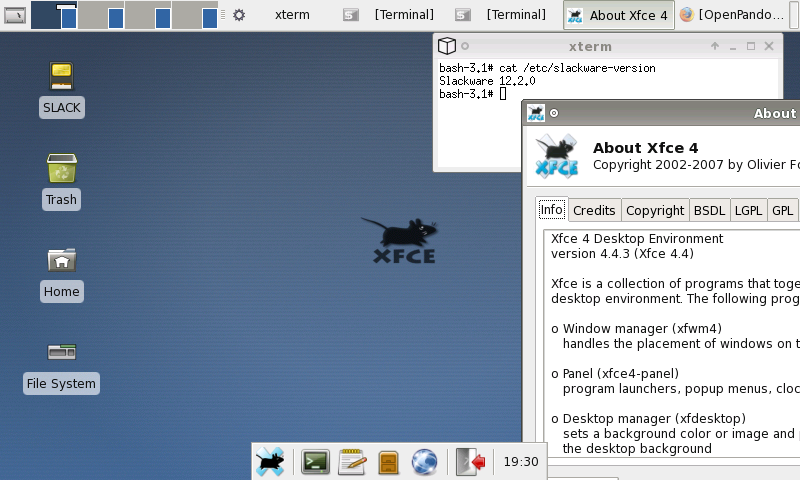
Task: Open xterm window menu cube icon
Action: (x=447, y=46)
